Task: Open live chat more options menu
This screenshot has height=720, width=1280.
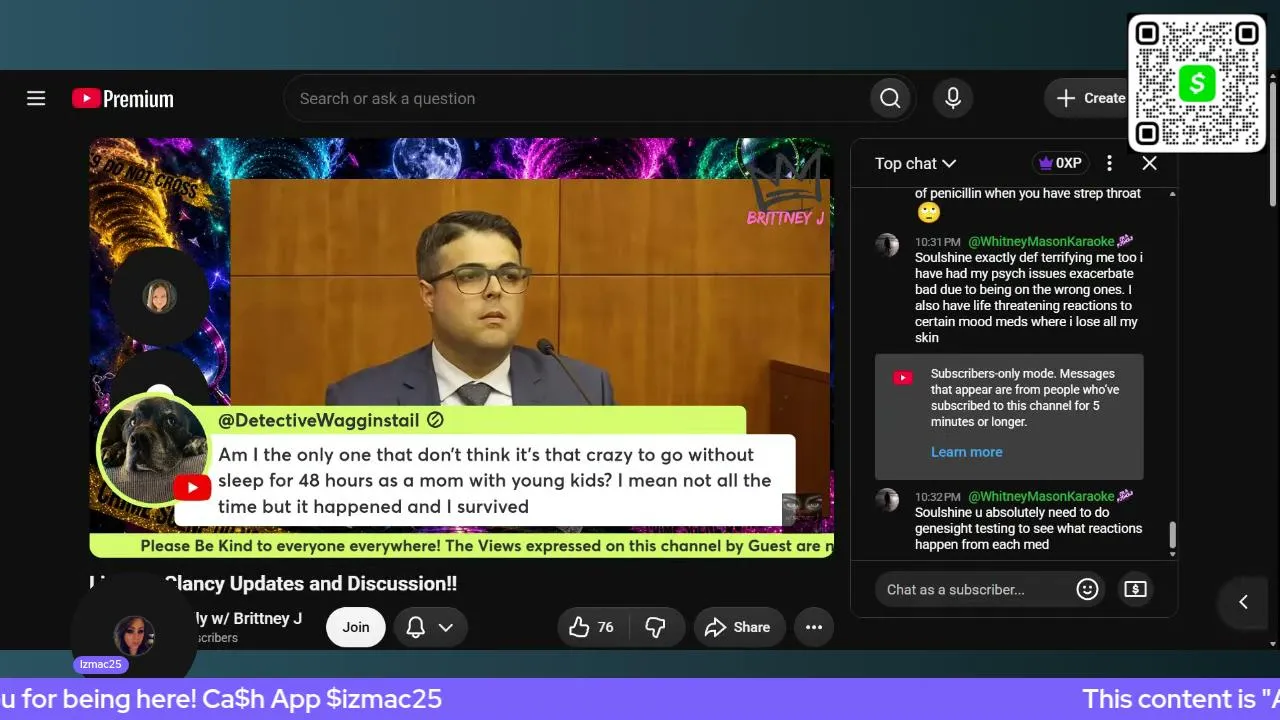Action: [x=1109, y=163]
